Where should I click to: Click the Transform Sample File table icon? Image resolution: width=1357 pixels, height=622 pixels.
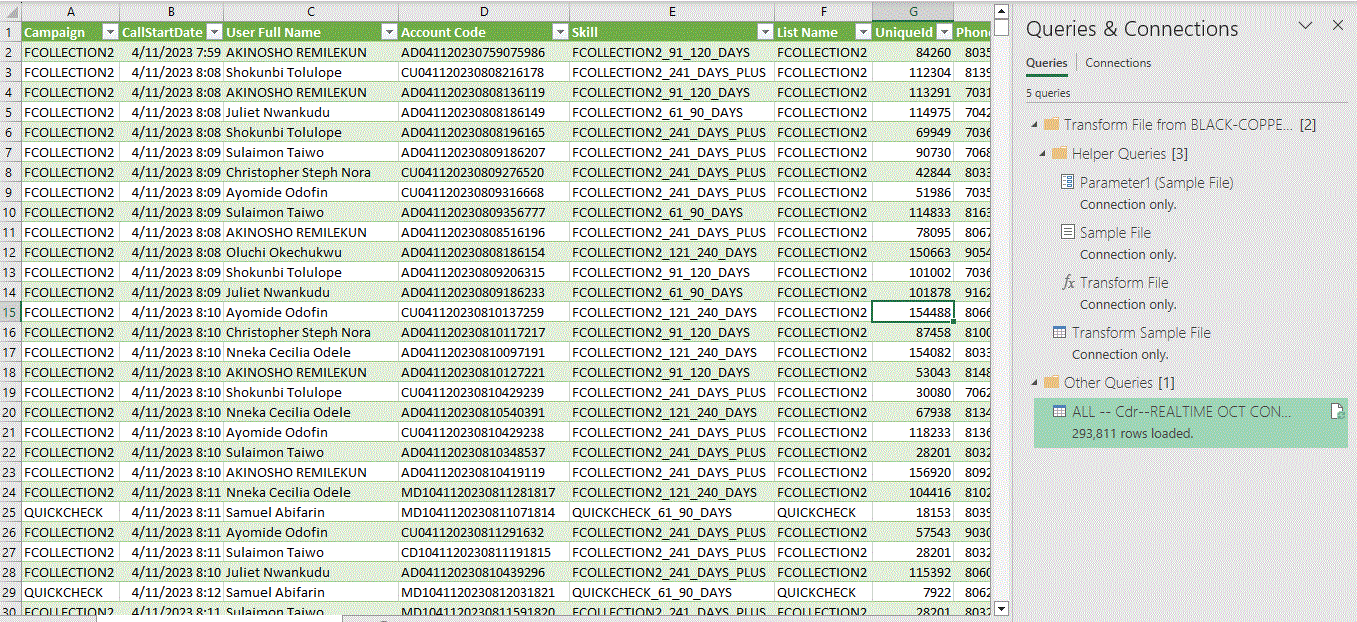(x=1059, y=333)
